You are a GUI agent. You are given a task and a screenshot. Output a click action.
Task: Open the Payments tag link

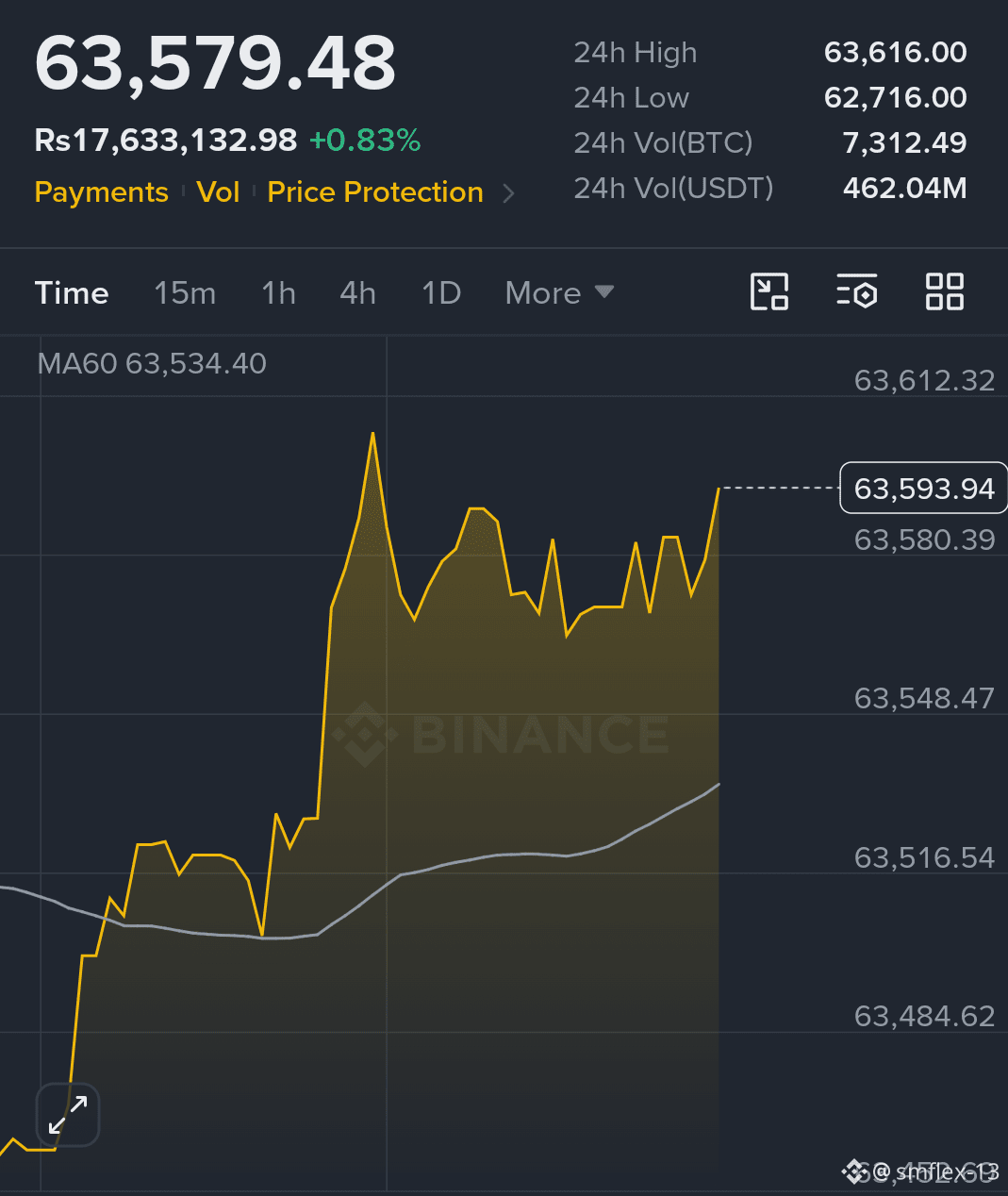point(101,192)
